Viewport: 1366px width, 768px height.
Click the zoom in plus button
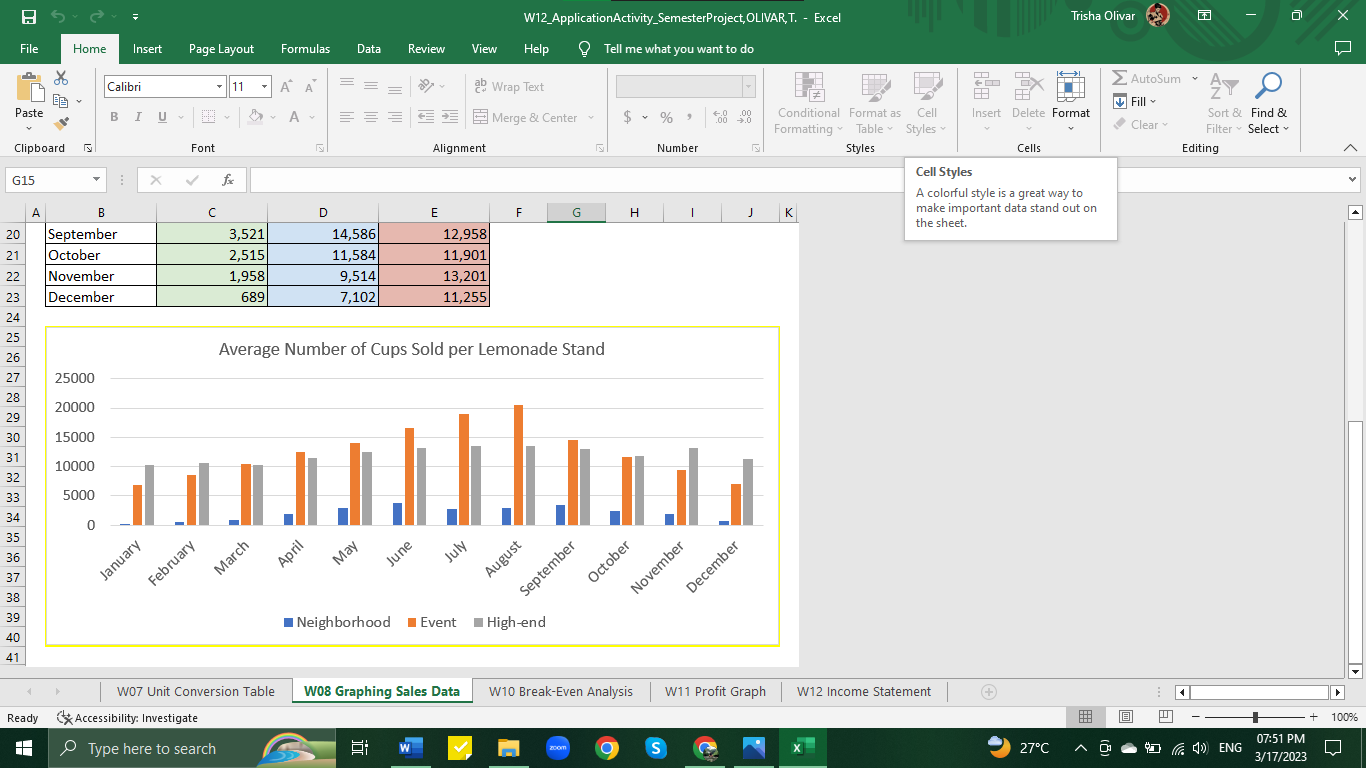[x=1313, y=718]
